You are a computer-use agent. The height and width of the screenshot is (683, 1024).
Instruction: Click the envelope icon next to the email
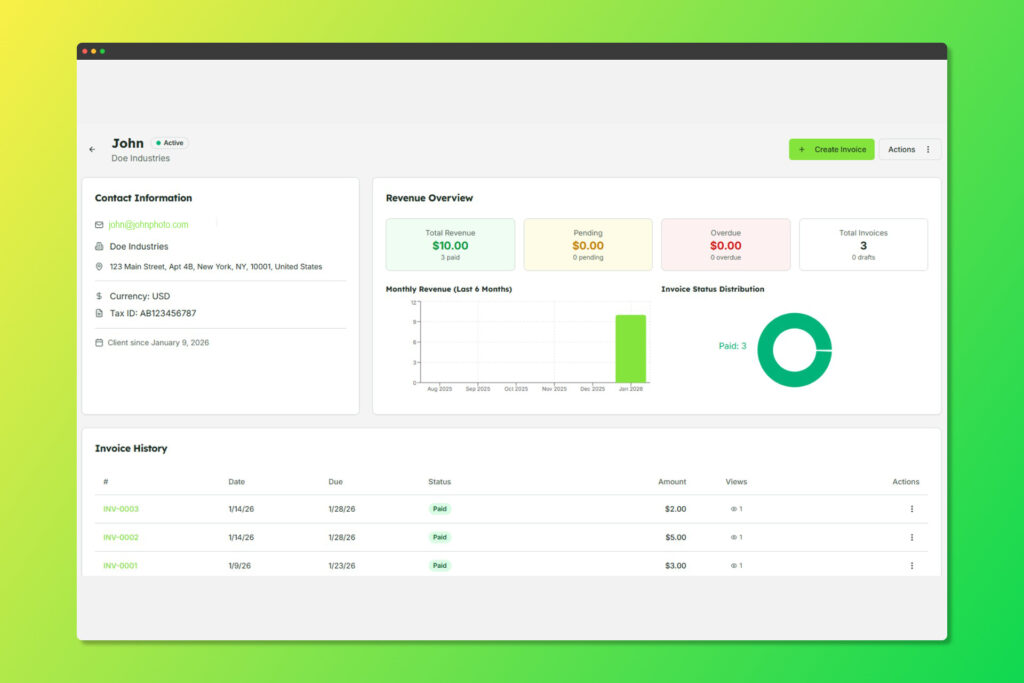point(99,225)
